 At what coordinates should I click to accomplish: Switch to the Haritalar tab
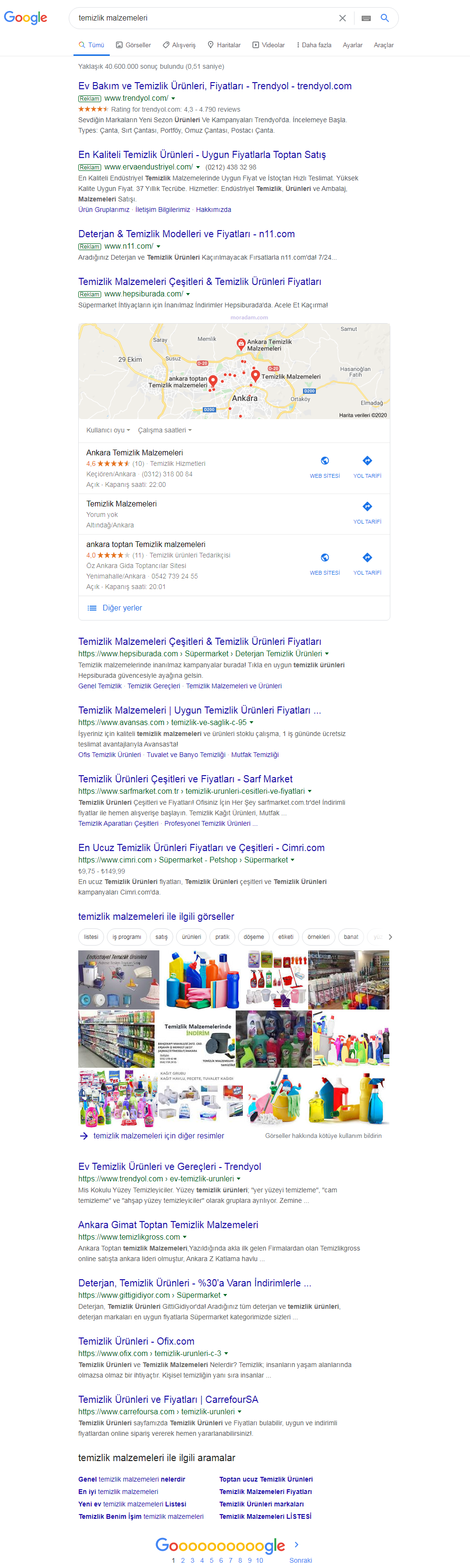point(224,45)
